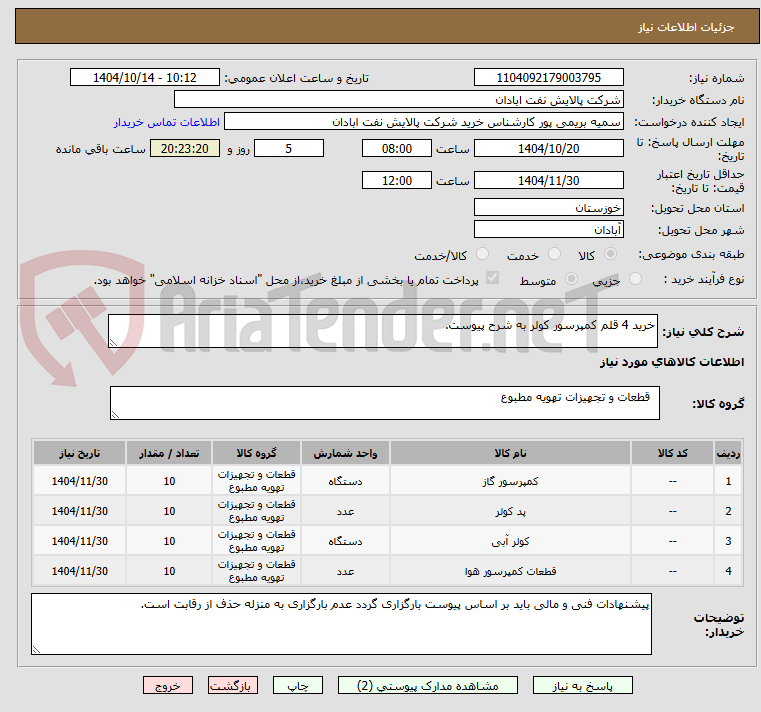
Task: Select the کالا/خدمت radio button
Action: click(482, 254)
